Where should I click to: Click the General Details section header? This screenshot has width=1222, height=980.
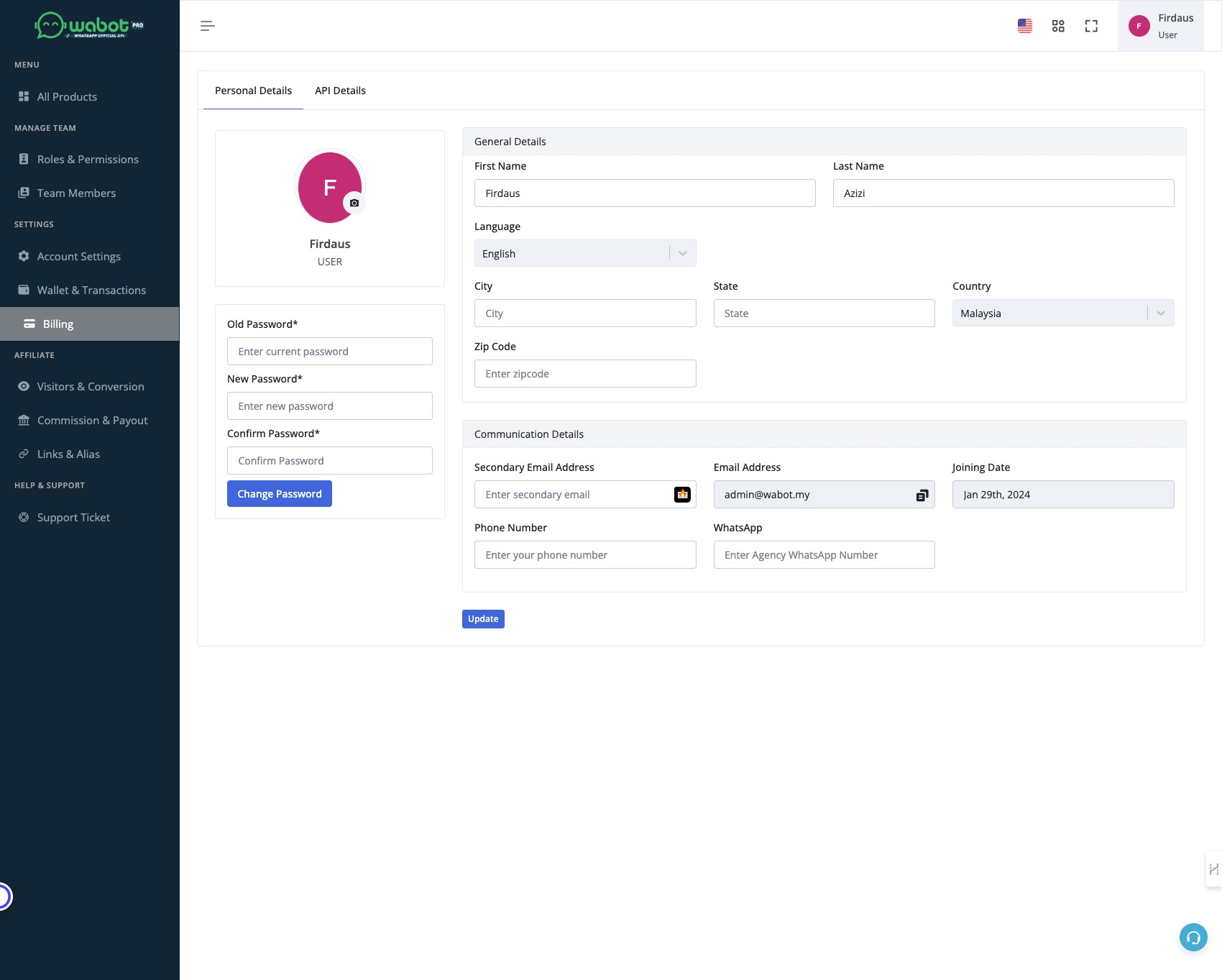824,142
